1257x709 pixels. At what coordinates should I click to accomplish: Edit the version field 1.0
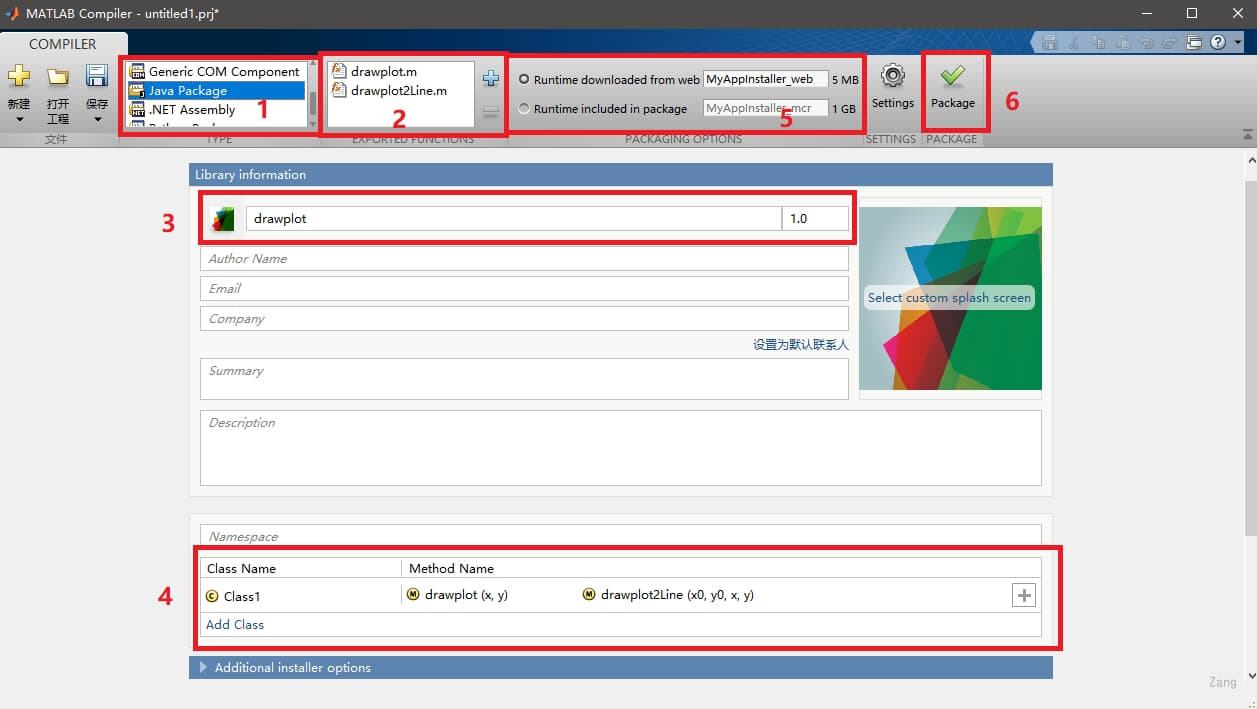815,219
